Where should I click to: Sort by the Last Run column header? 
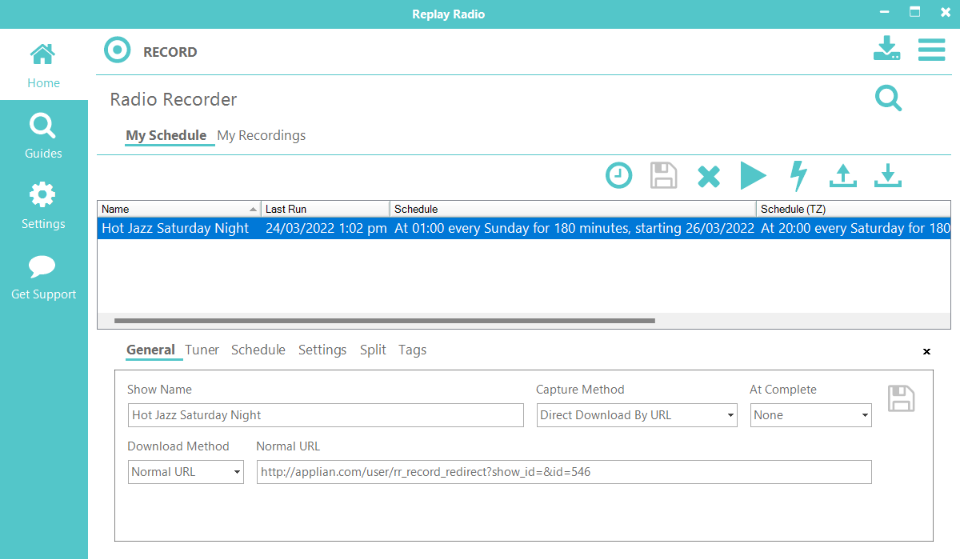pos(325,209)
